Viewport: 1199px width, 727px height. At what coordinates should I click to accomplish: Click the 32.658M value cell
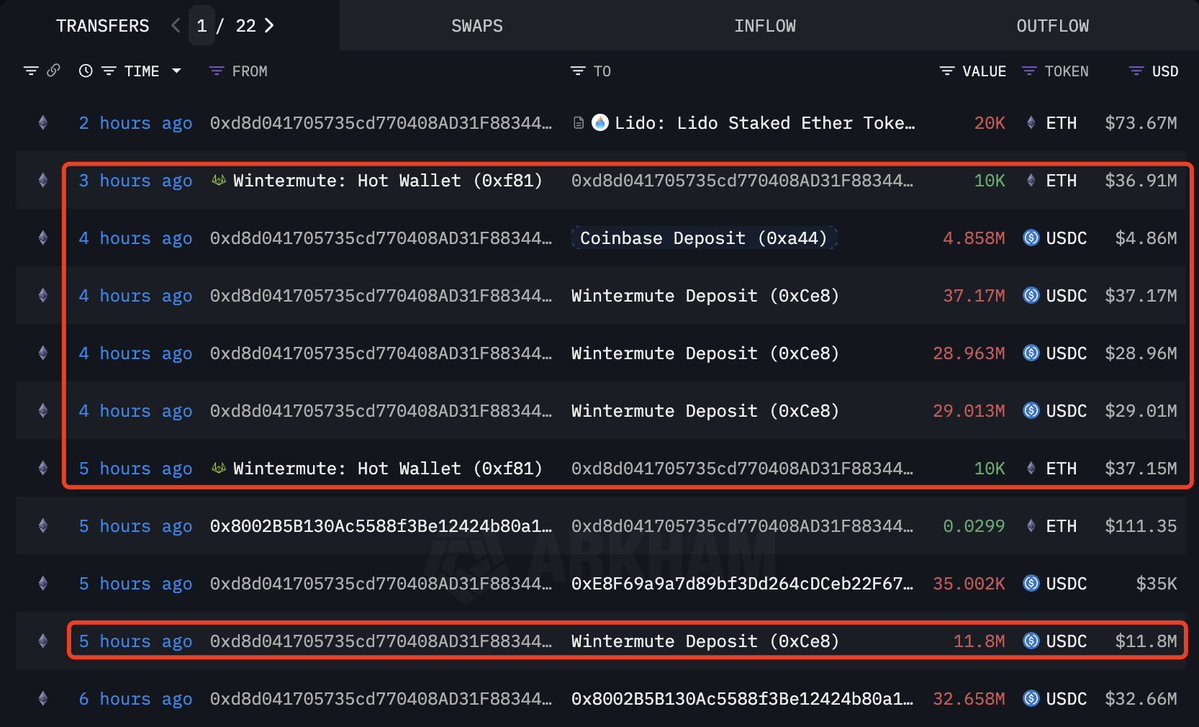(969, 699)
